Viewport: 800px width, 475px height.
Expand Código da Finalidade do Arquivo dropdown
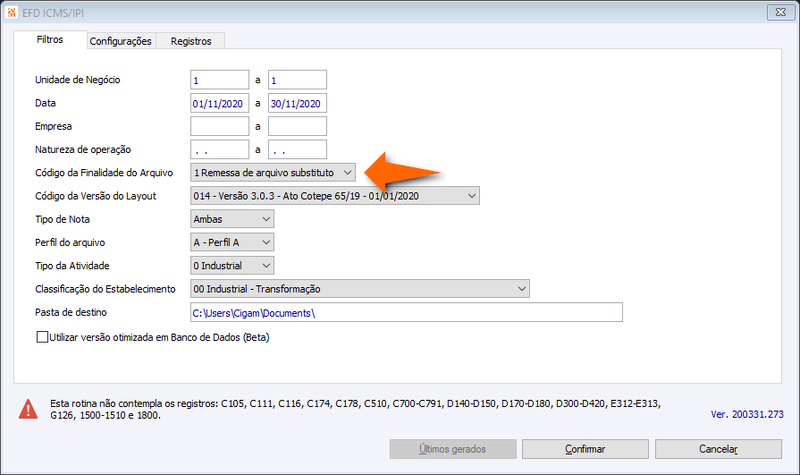coord(273,172)
